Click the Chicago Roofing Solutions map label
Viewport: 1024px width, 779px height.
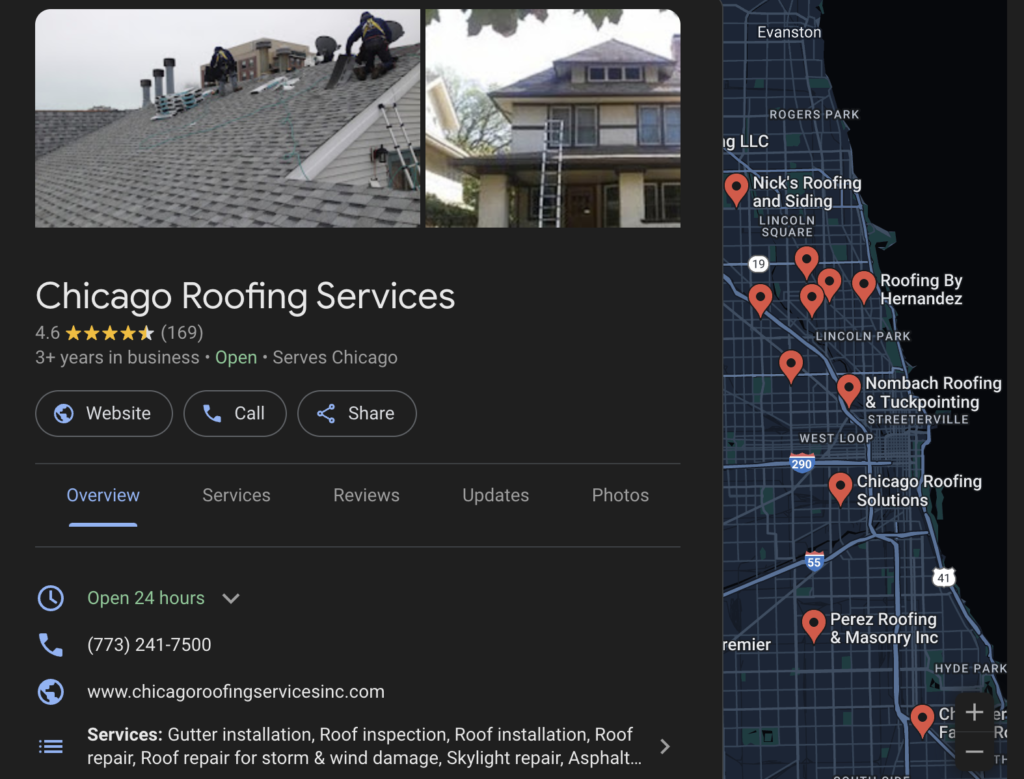tap(919, 490)
